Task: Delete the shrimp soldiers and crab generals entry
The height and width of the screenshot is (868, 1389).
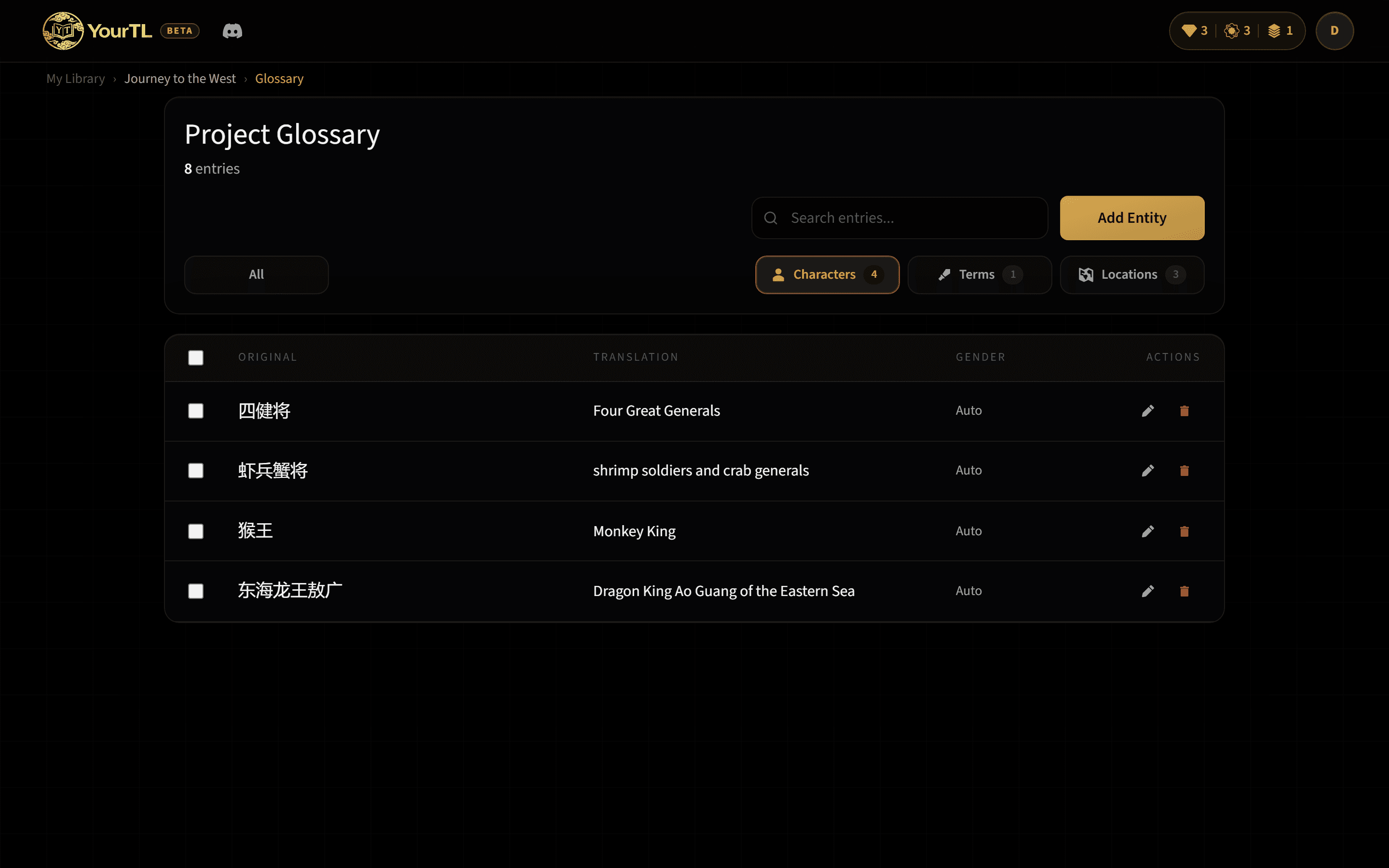Action: pyautogui.click(x=1184, y=471)
